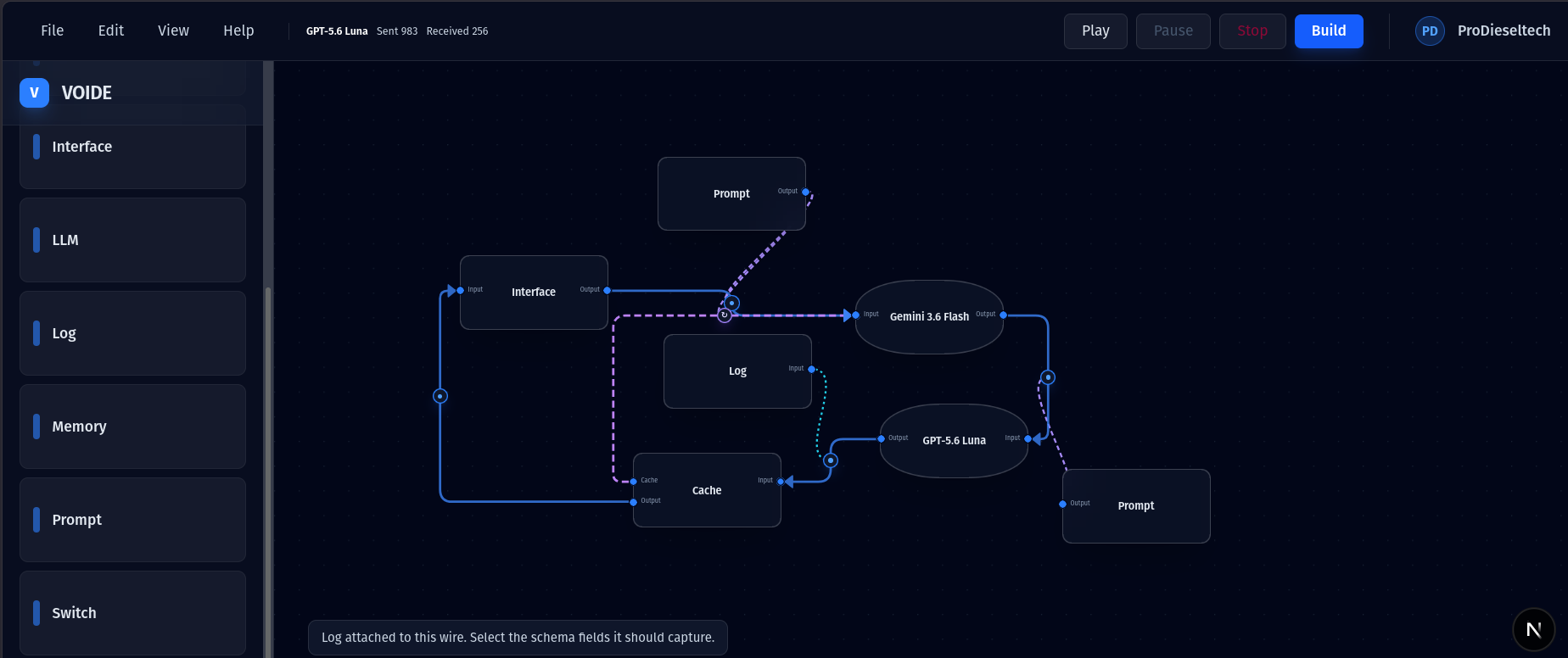
Task: Click the Pause button
Action: (x=1173, y=31)
